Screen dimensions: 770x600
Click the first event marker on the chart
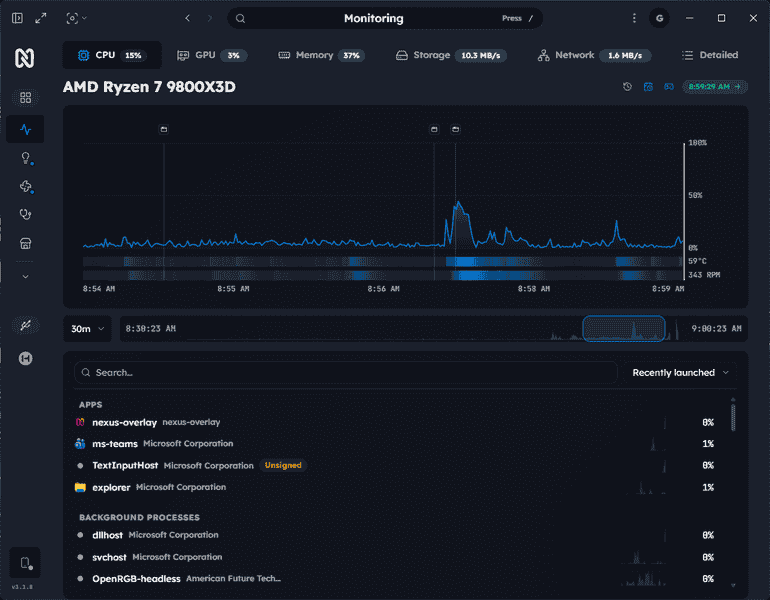point(164,129)
